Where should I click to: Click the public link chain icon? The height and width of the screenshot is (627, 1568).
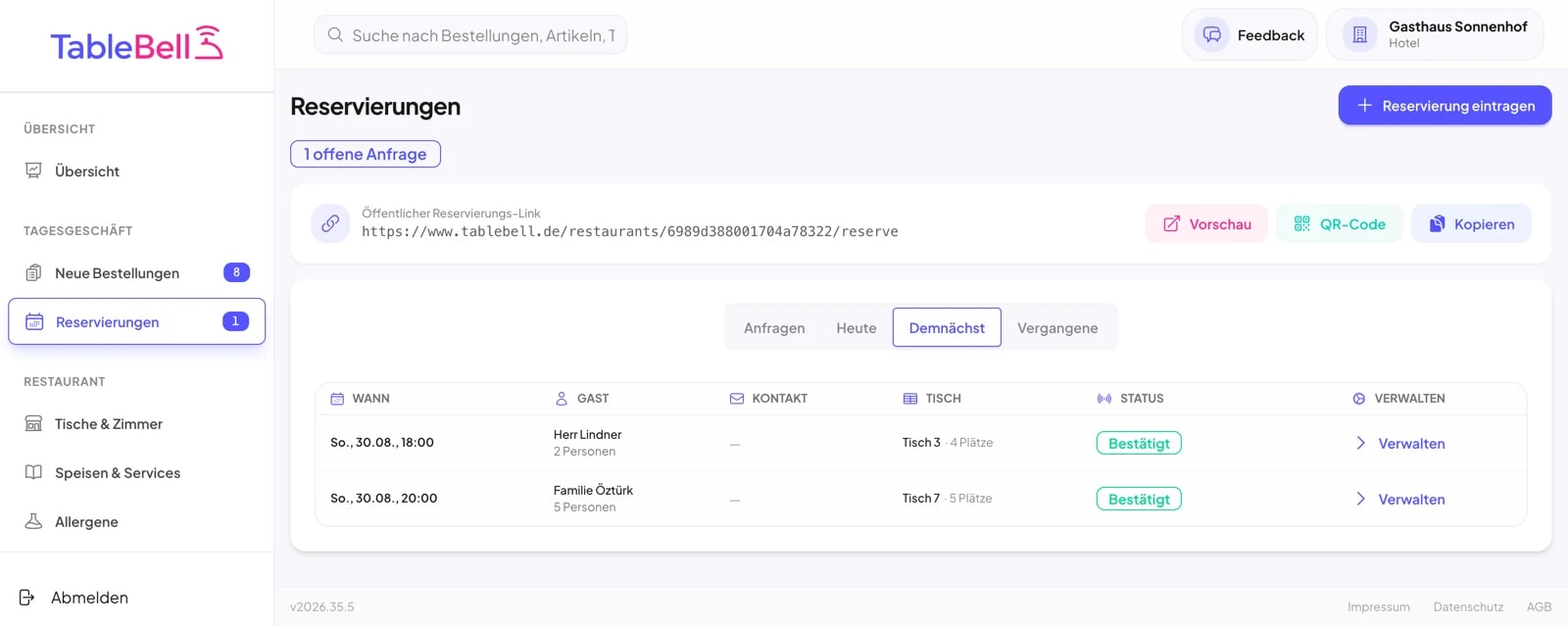pos(330,223)
